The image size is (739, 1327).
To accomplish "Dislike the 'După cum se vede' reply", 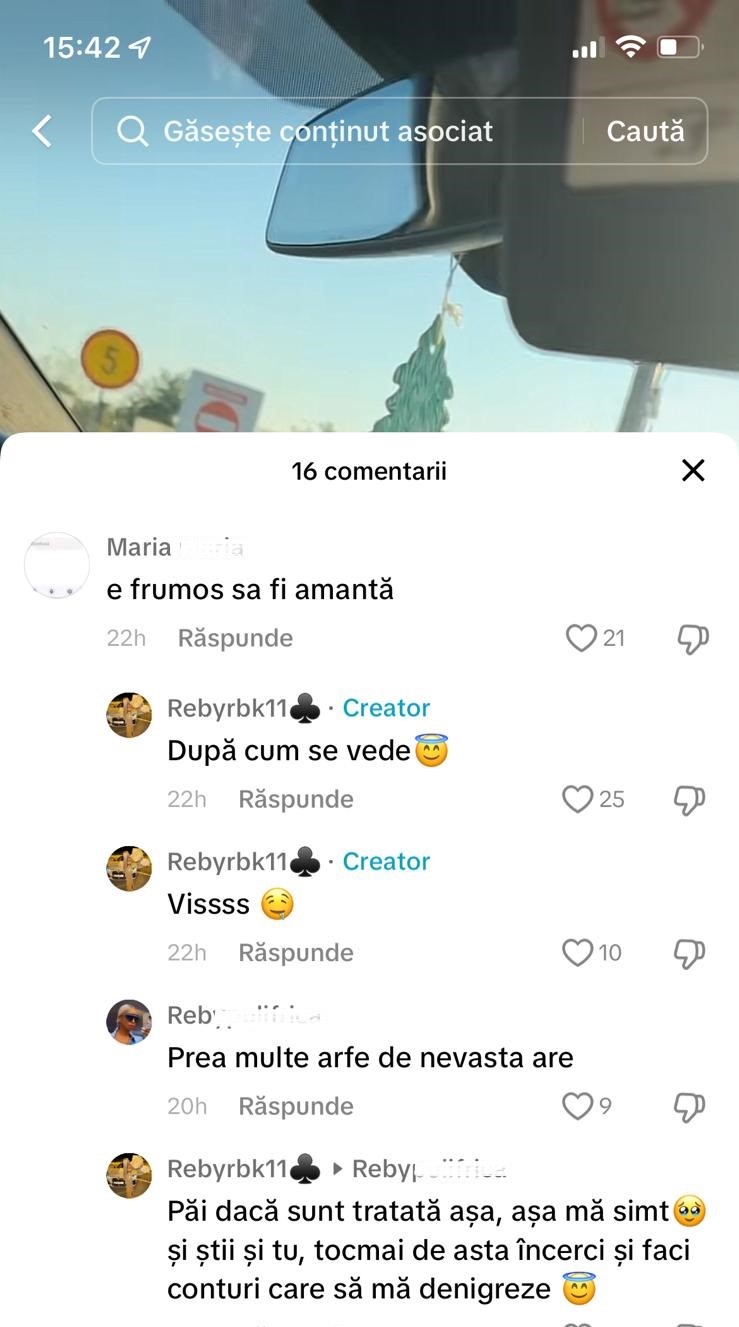I will pyautogui.click(x=689, y=800).
